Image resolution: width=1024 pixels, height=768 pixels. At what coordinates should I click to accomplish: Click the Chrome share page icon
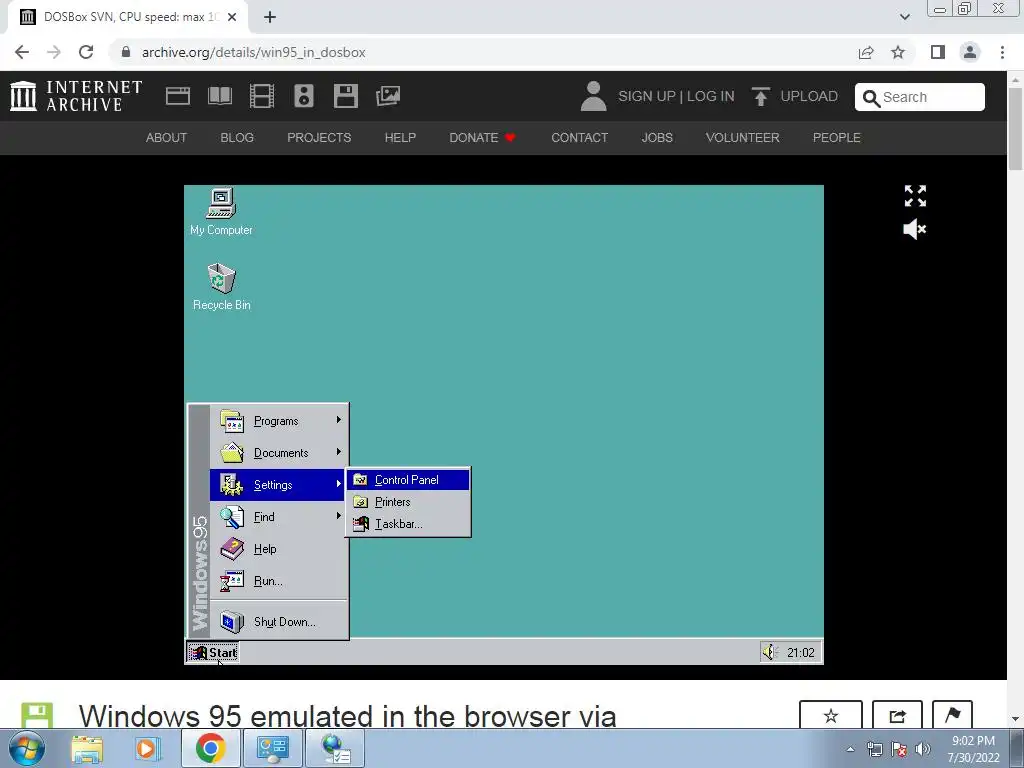pyautogui.click(x=866, y=52)
